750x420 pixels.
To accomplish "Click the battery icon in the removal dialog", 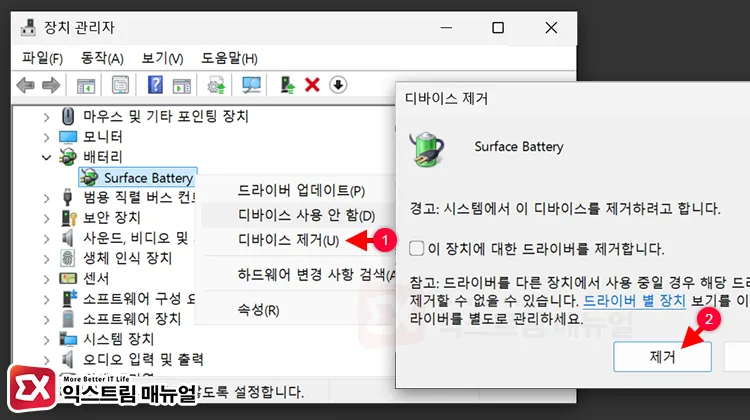I will (x=426, y=149).
